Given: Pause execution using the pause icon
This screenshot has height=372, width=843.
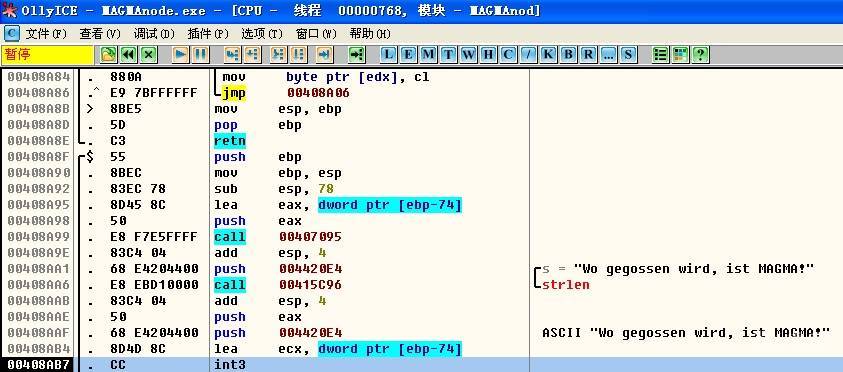Looking at the screenshot, I should point(201,54).
